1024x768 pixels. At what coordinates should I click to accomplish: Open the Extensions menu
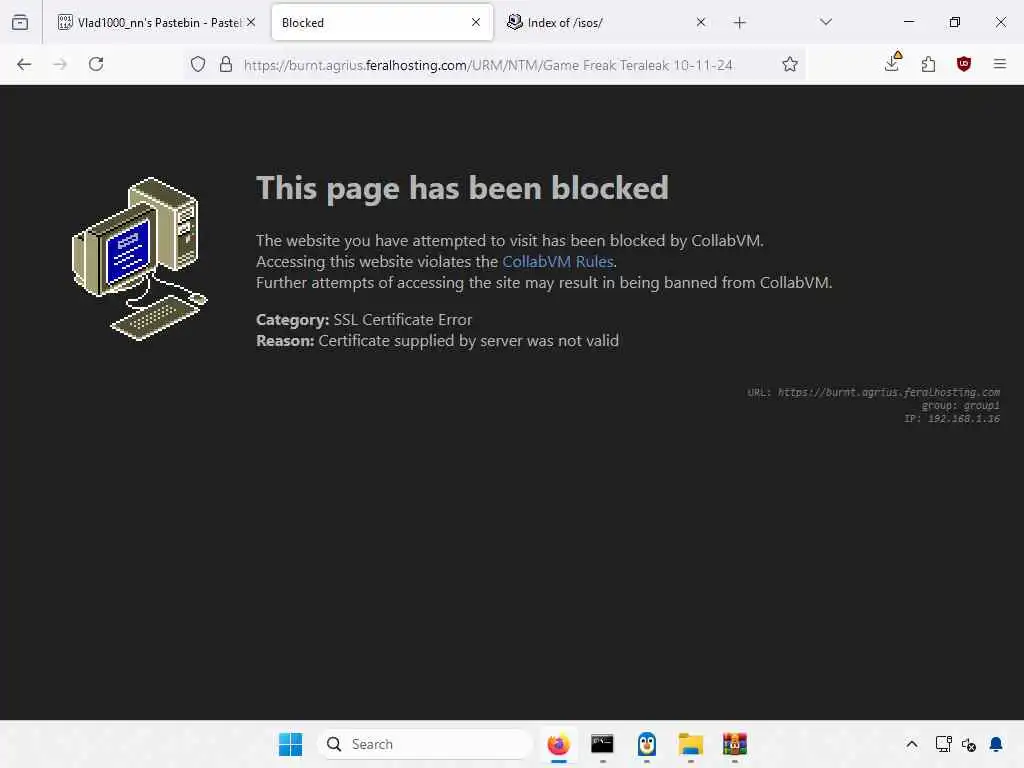tap(928, 64)
